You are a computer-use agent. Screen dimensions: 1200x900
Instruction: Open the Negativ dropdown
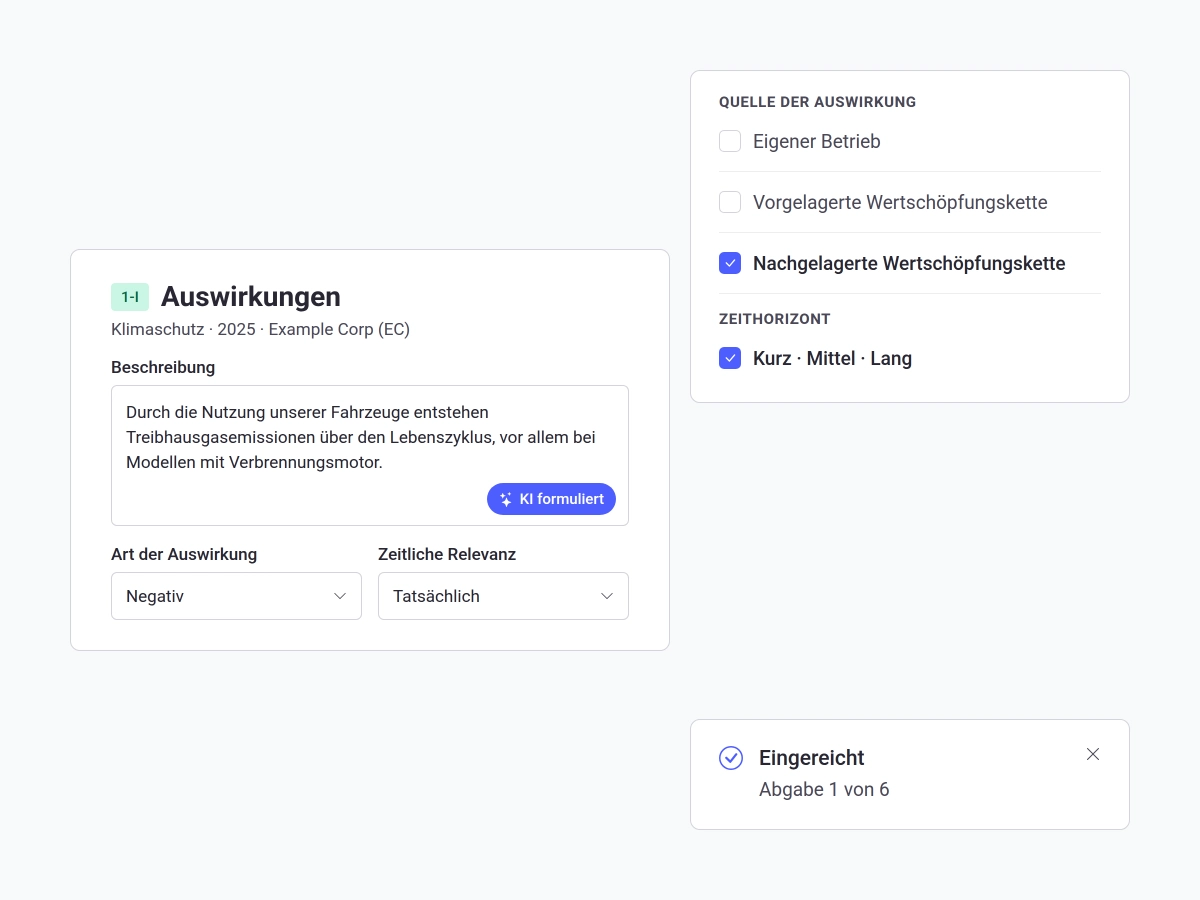pos(236,596)
